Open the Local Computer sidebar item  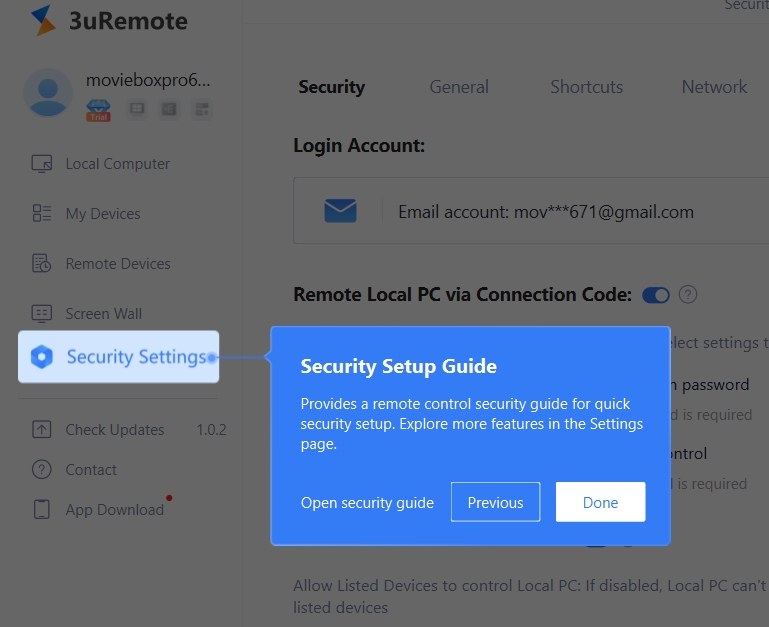(x=101, y=164)
